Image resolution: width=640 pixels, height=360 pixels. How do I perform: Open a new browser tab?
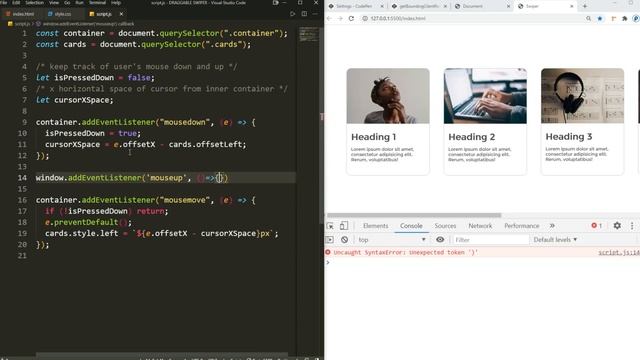pos(584,6)
